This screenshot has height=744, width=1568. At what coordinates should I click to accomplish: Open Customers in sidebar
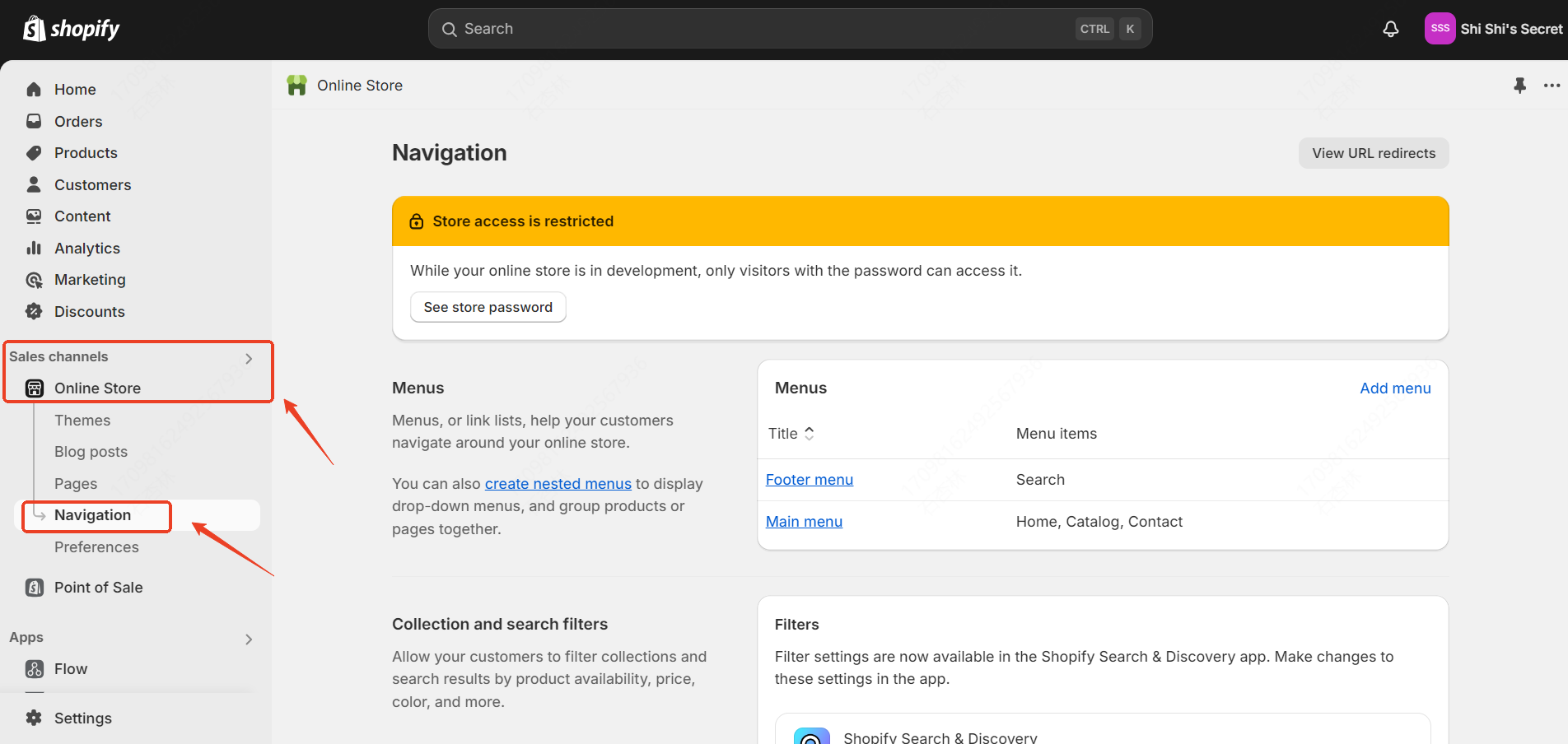[92, 185]
